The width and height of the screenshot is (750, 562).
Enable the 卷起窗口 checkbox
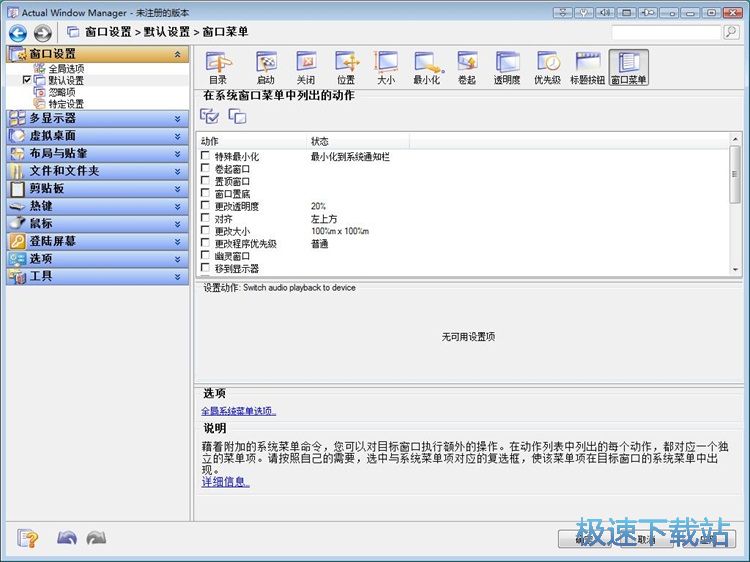coord(205,168)
